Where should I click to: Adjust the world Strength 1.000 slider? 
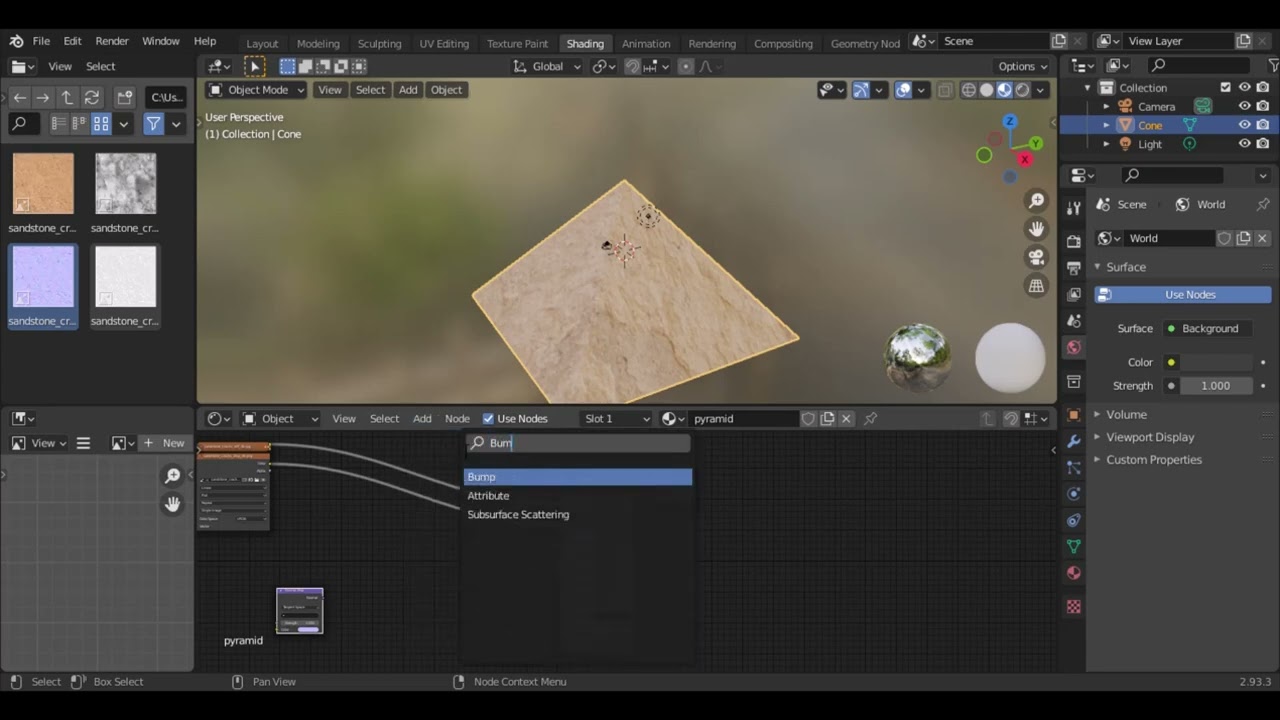click(1216, 386)
